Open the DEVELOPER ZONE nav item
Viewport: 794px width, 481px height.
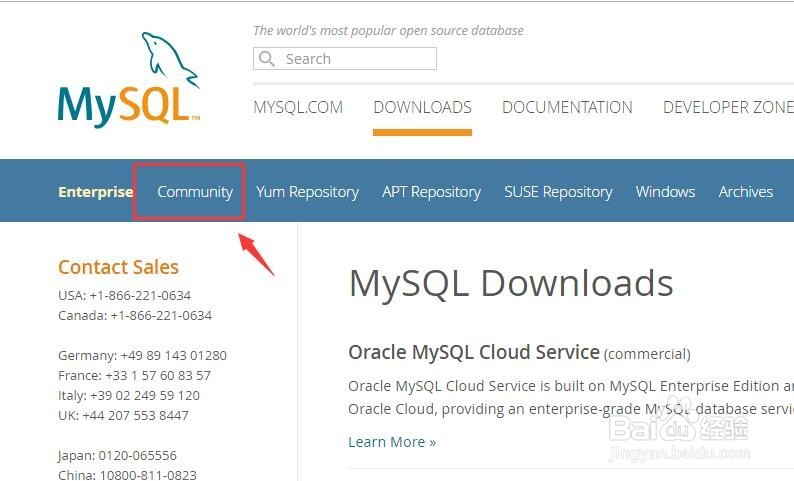(x=728, y=107)
